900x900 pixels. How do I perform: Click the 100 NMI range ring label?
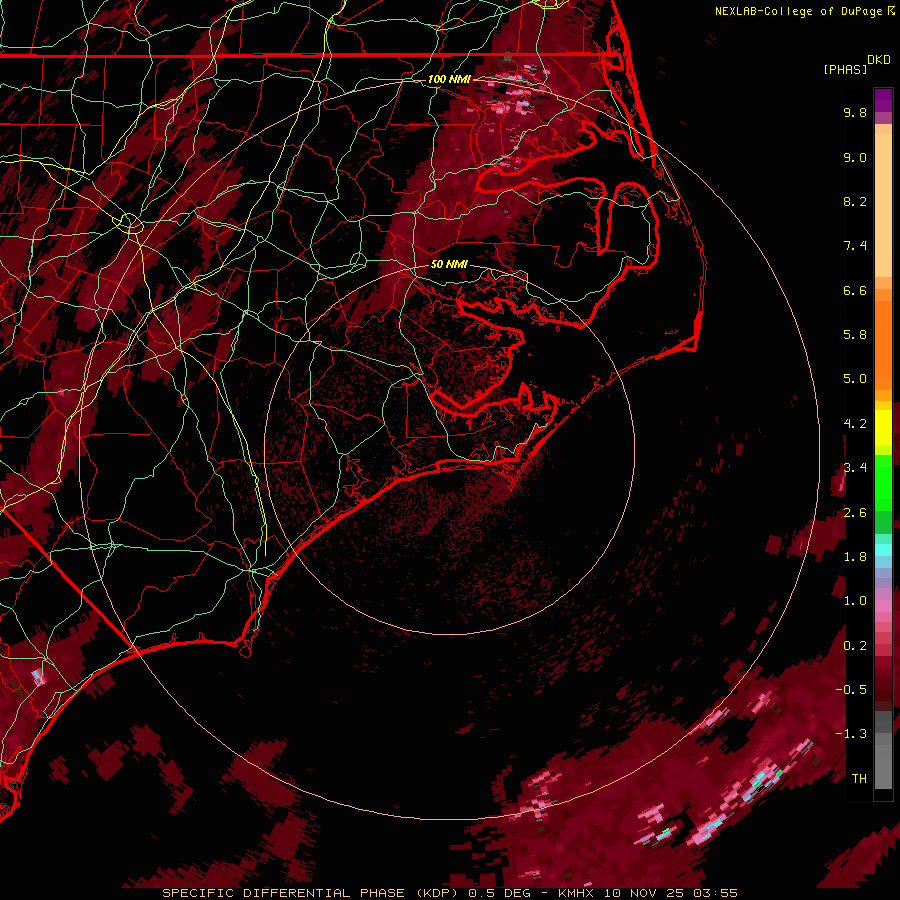(449, 79)
